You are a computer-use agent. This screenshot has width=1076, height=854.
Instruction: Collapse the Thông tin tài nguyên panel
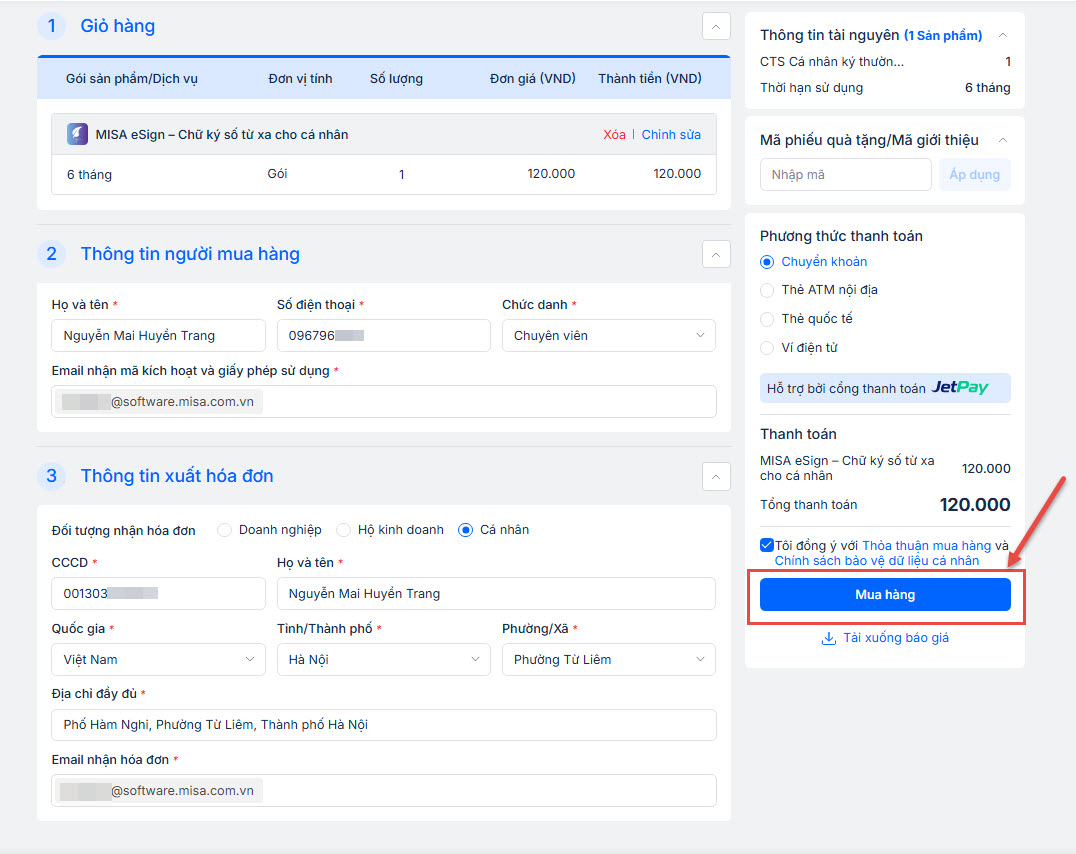point(1002,35)
